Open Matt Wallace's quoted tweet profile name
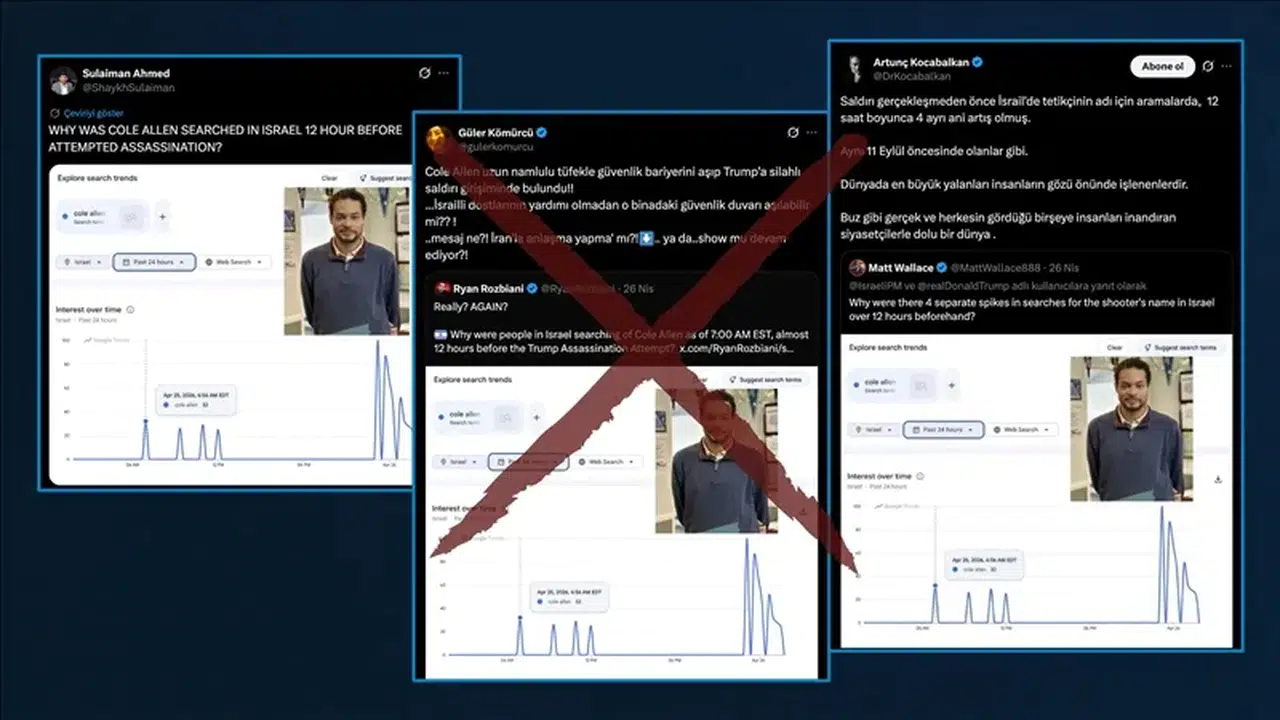The width and height of the screenshot is (1280, 720). pyautogui.click(x=900, y=267)
